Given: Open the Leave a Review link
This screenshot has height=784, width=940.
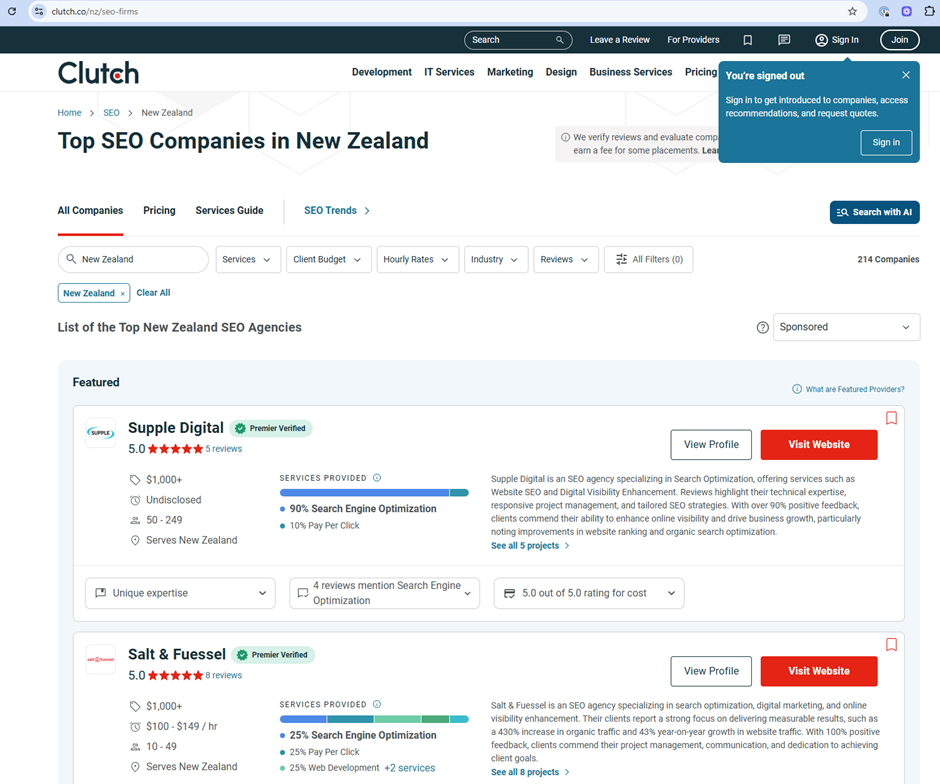Looking at the screenshot, I should (620, 40).
